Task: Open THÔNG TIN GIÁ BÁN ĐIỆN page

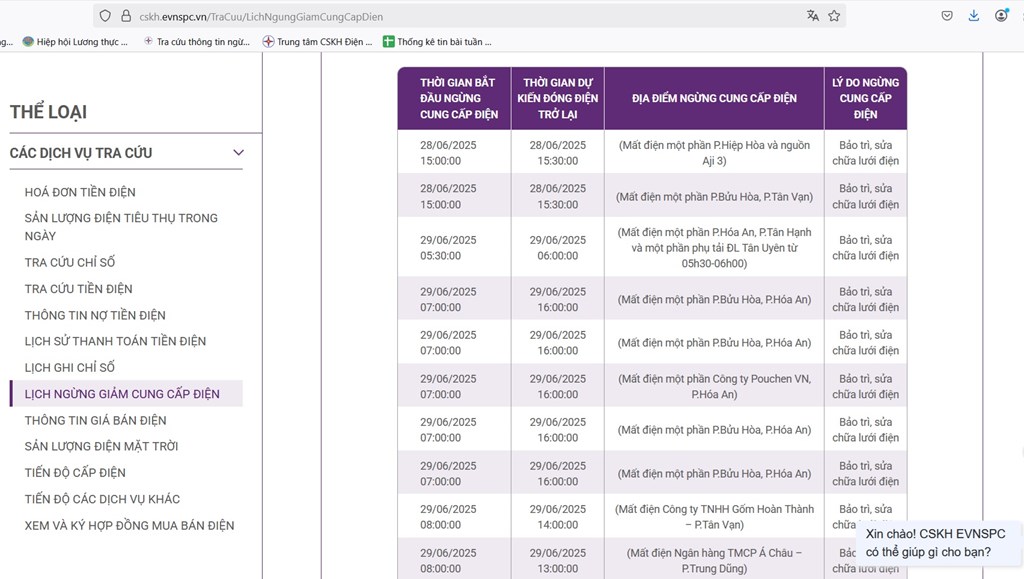Action: 95,420
